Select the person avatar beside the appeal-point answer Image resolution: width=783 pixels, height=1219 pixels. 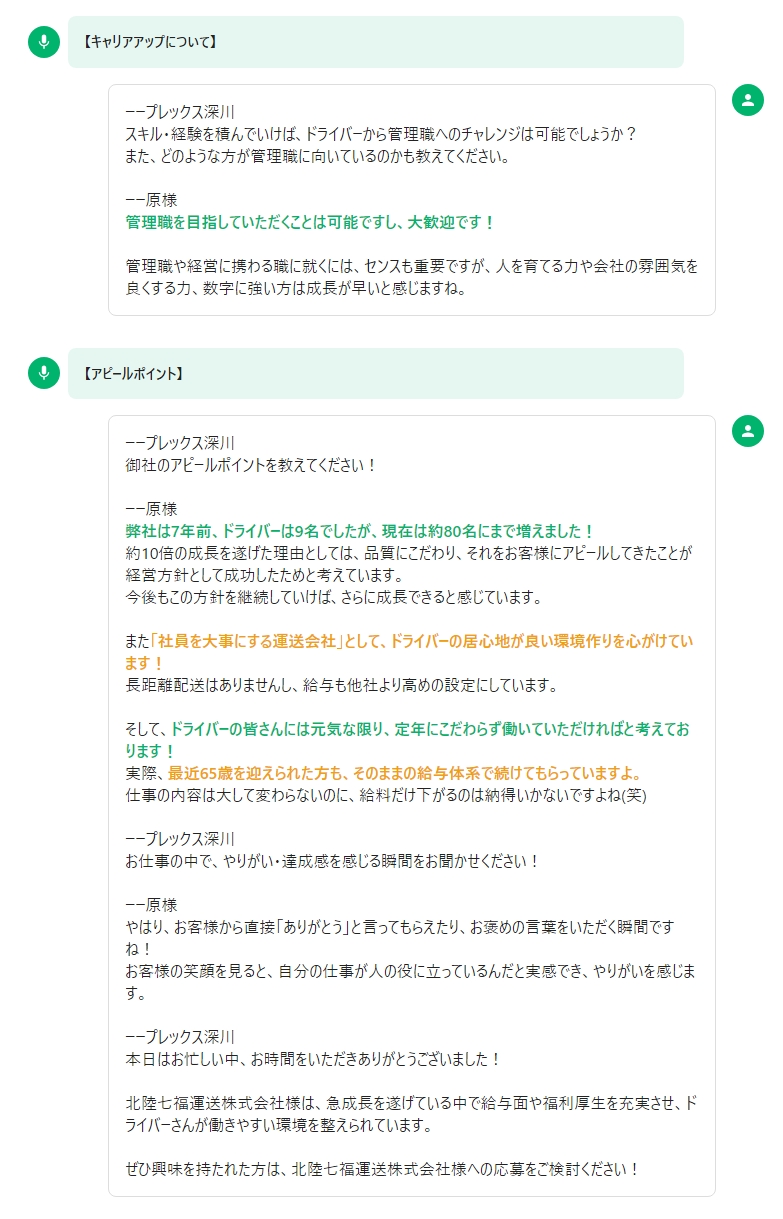(748, 431)
